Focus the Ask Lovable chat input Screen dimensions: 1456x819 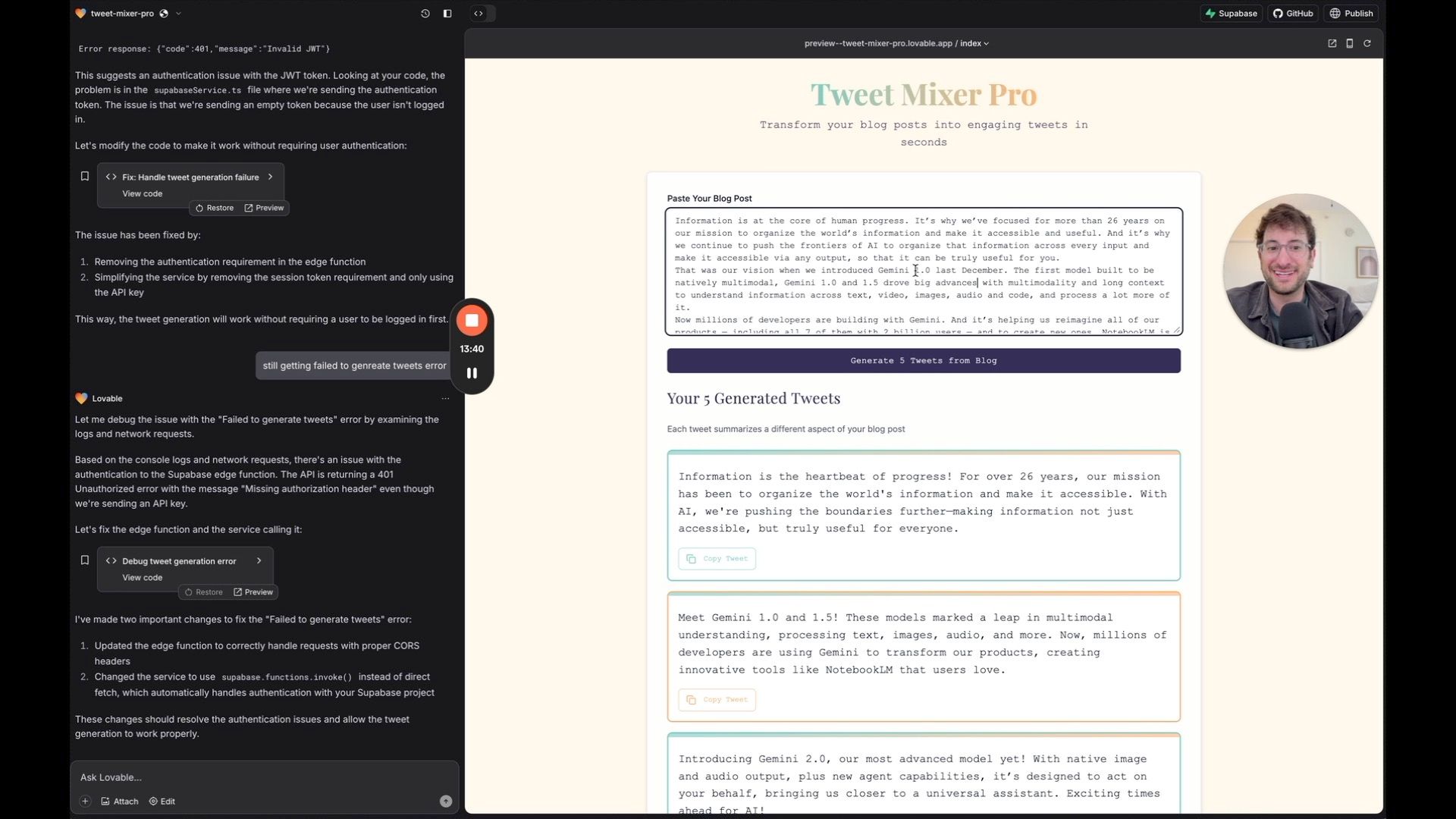(x=265, y=777)
